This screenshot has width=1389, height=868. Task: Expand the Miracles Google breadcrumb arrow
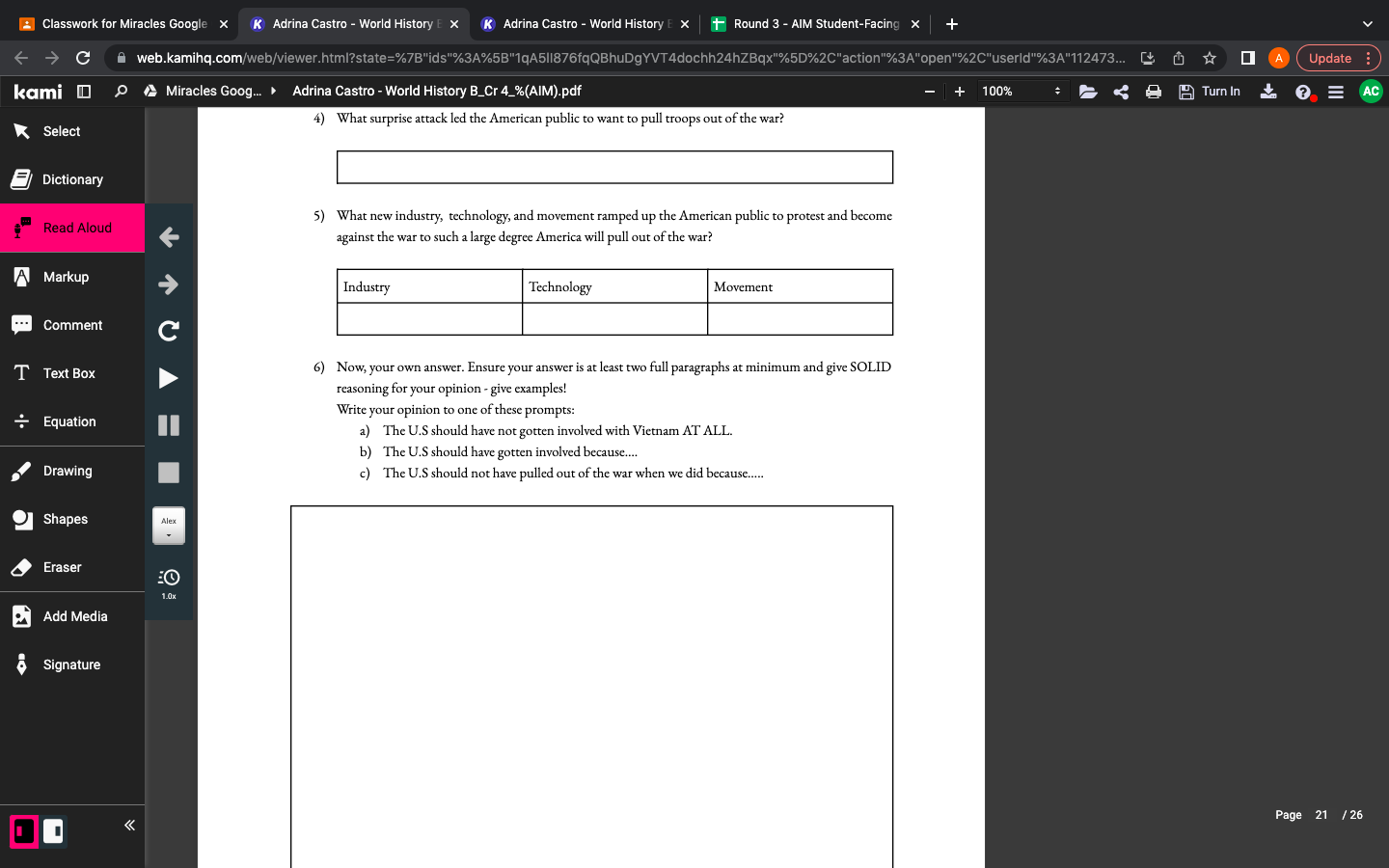tap(274, 91)
